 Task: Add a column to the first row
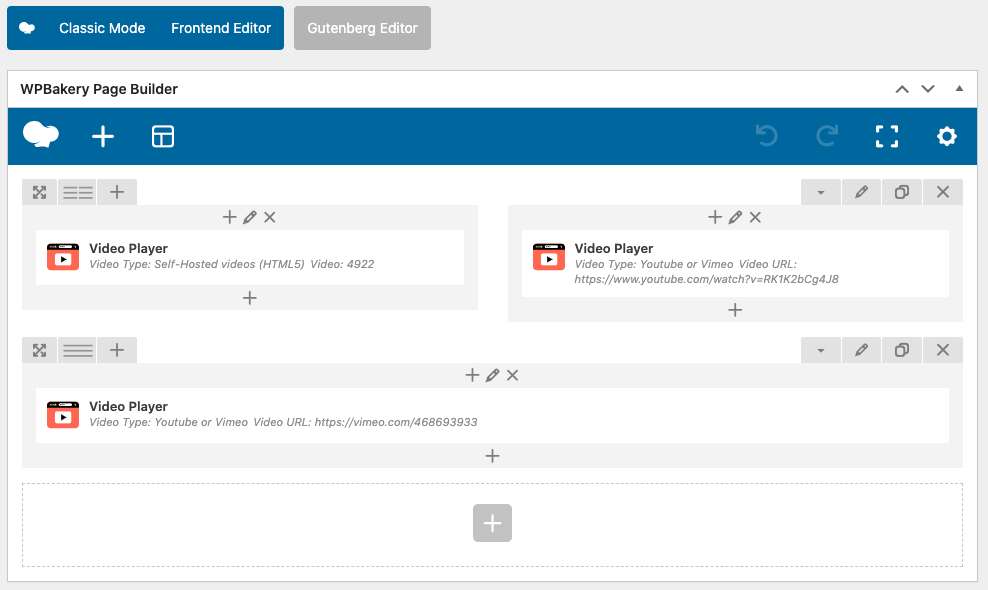coord(117,192)
